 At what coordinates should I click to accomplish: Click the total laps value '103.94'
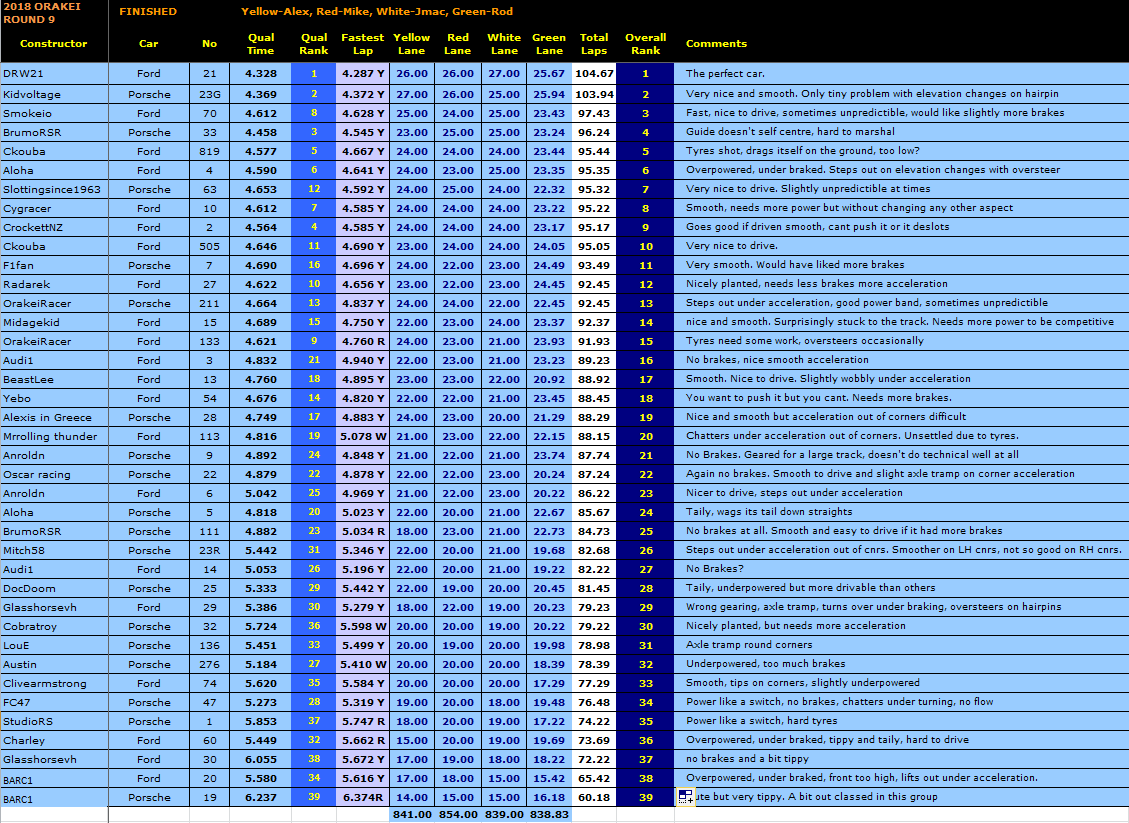[x=595, y=94]
